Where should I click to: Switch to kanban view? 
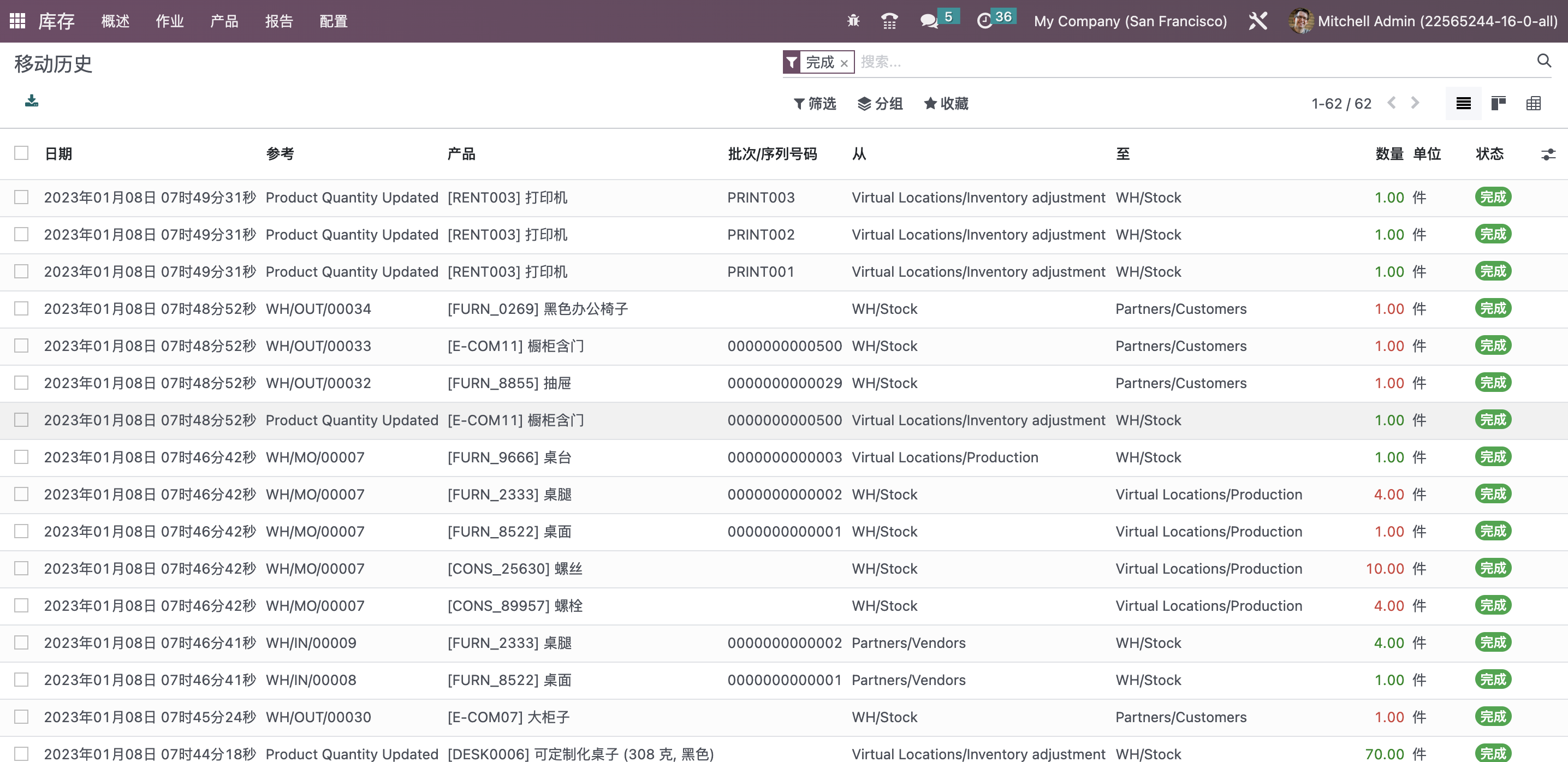pos(1499,104)
